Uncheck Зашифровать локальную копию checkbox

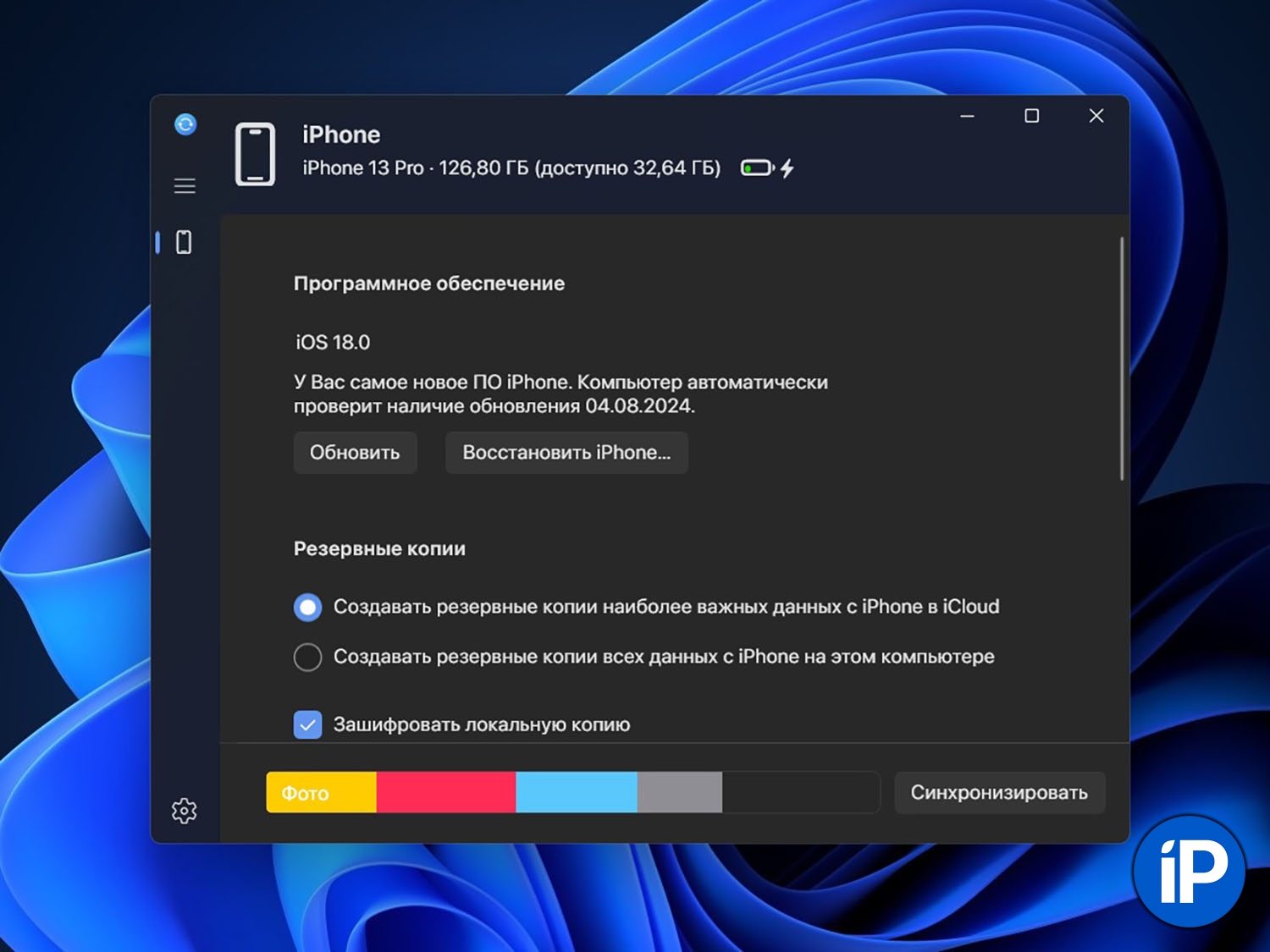(307, 724)
